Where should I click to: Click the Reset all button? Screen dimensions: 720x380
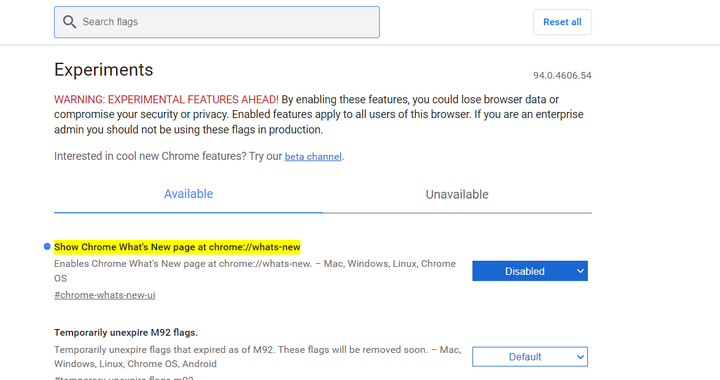pos(562,22)
